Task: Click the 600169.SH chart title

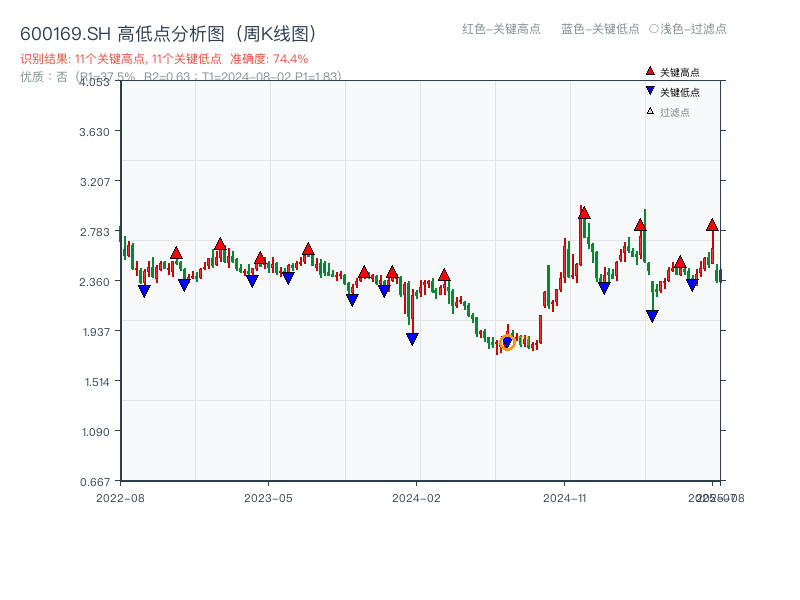Action: click(168, 34)
